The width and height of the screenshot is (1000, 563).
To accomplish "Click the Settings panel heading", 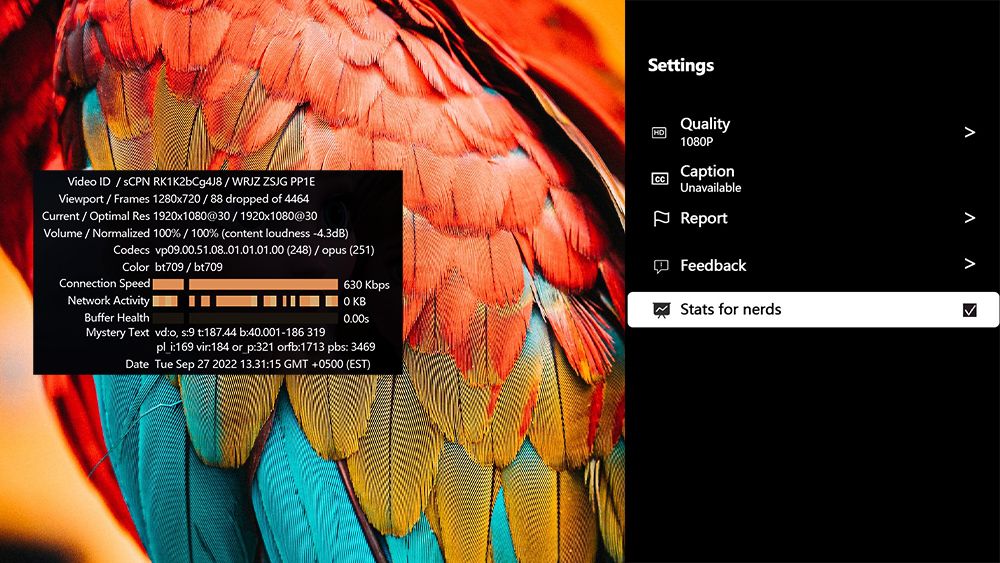I will tap(681, 66).
